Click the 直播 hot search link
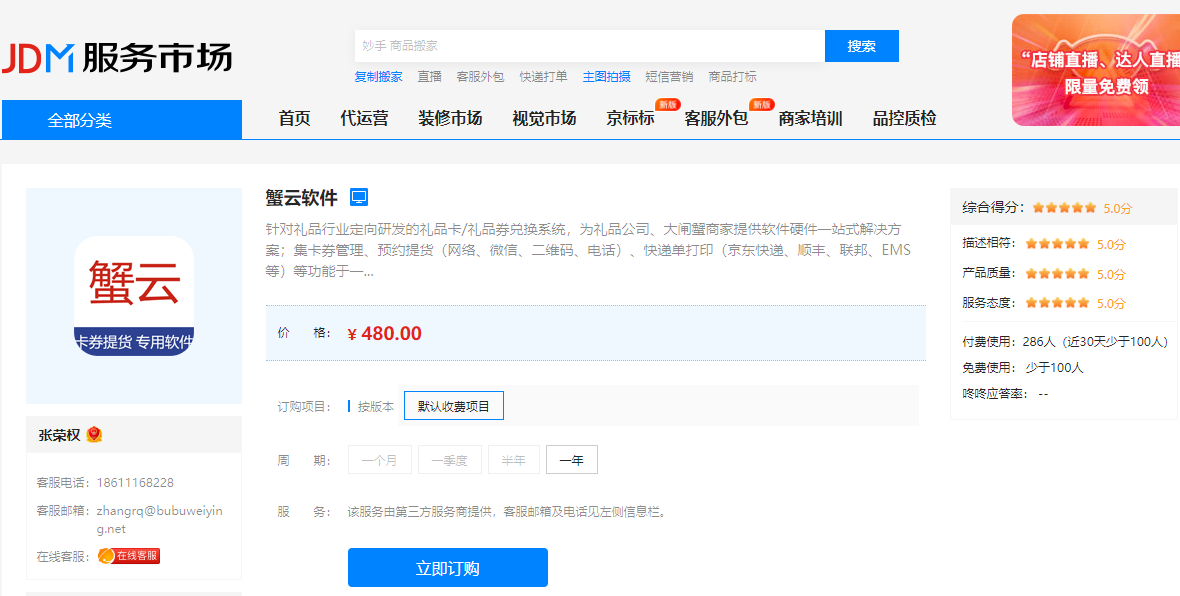 coord(430,77)
